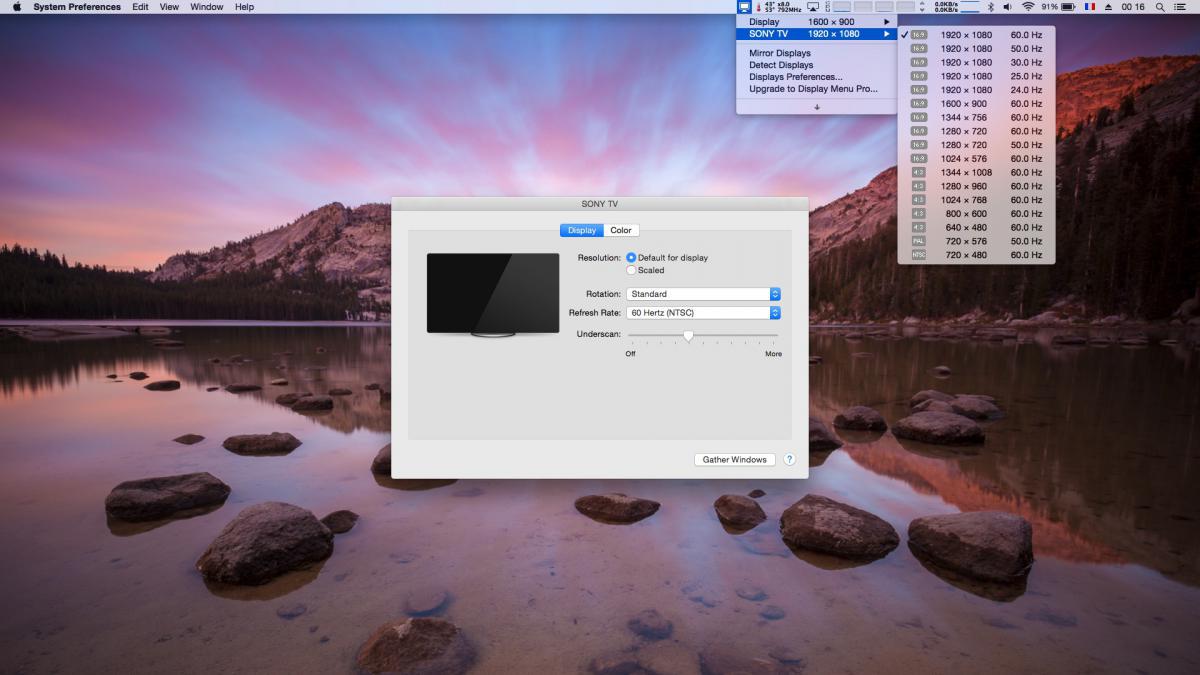Screen dimensions: 1200x675
Task: Open the Refresh Rate dropdown
Action: [703, 313]
